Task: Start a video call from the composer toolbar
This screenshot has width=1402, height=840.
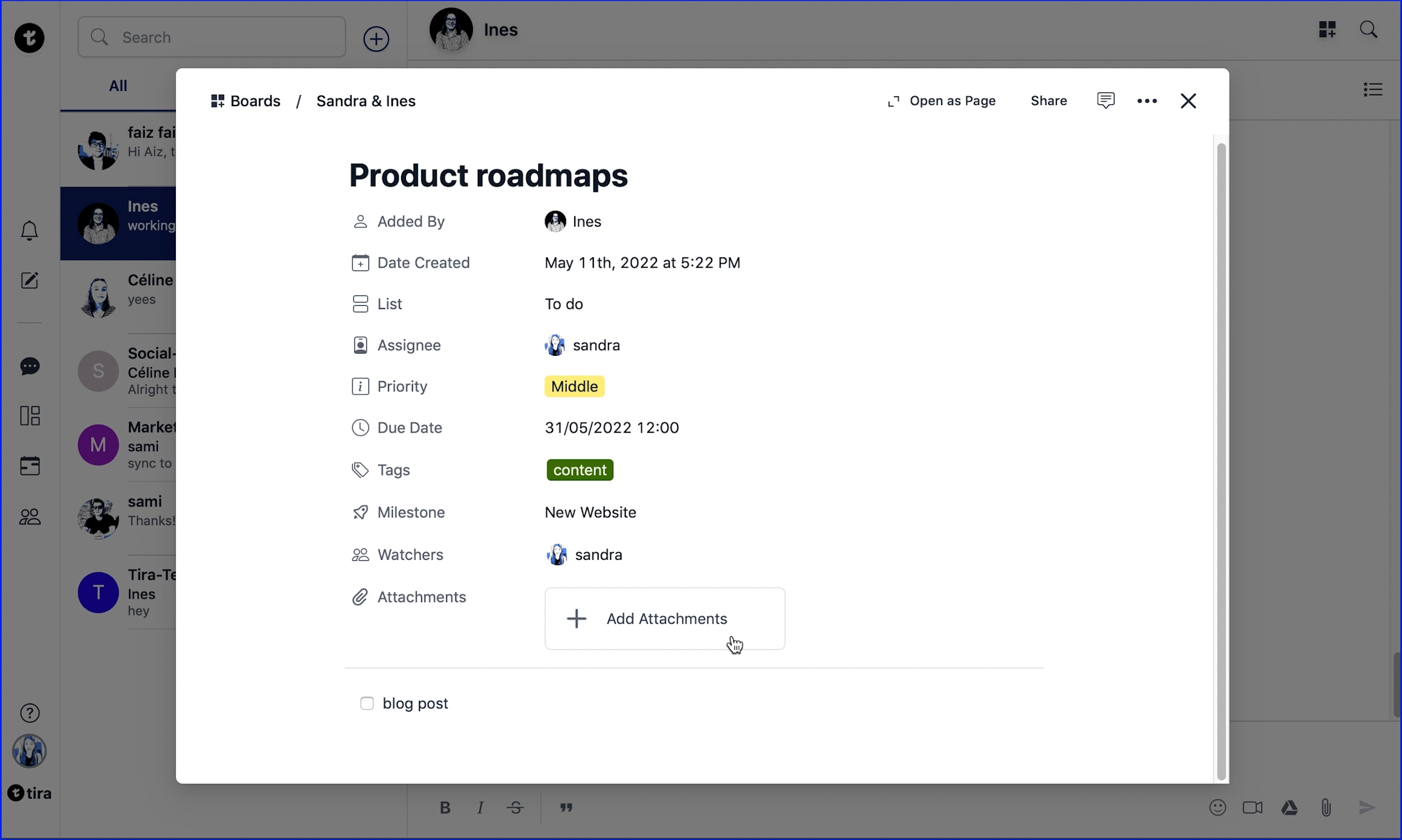Action: [x=1252, y=807]
